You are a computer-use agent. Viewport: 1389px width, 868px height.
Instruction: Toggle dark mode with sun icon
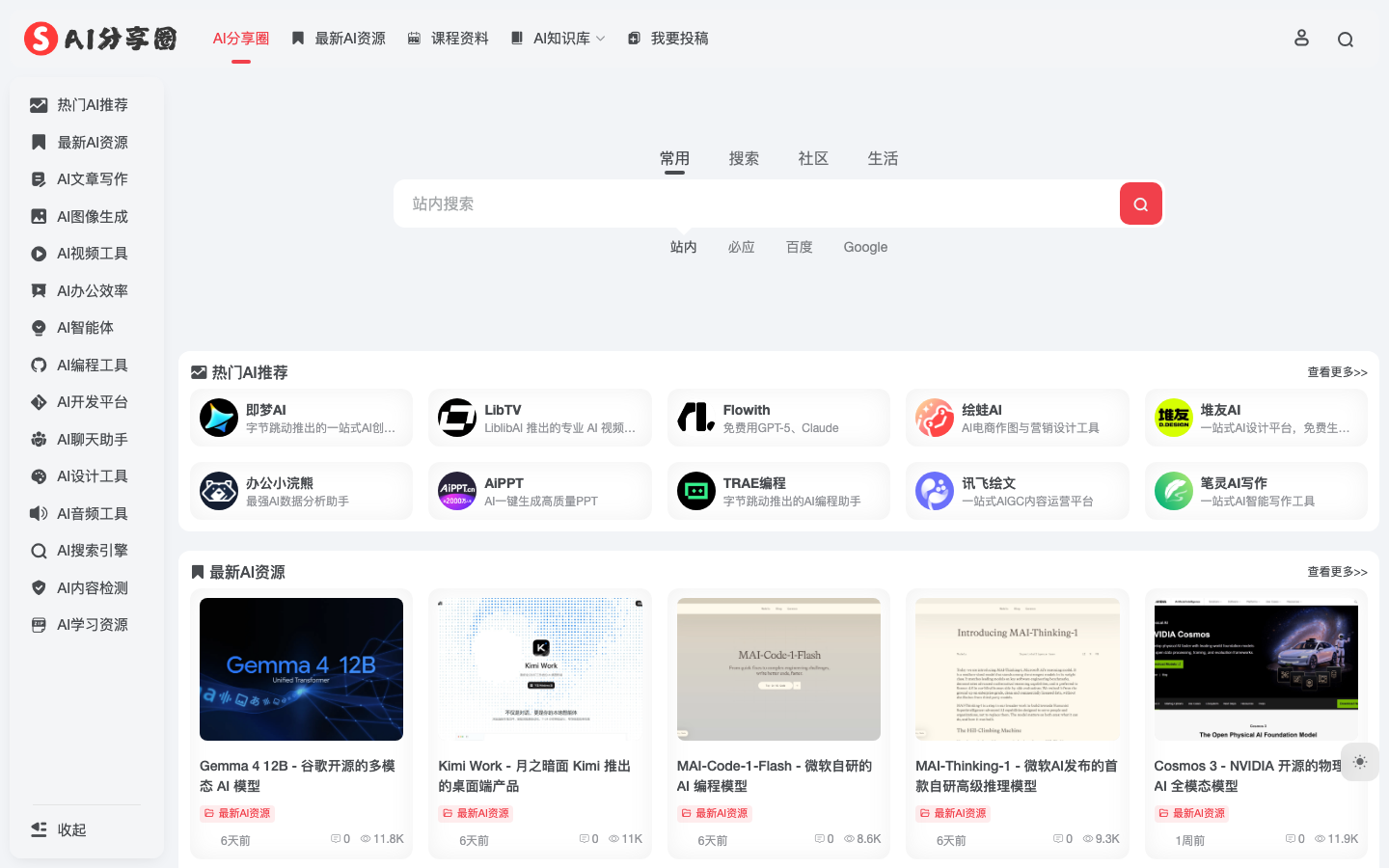pyautogui.click(x=1360, y=762)
